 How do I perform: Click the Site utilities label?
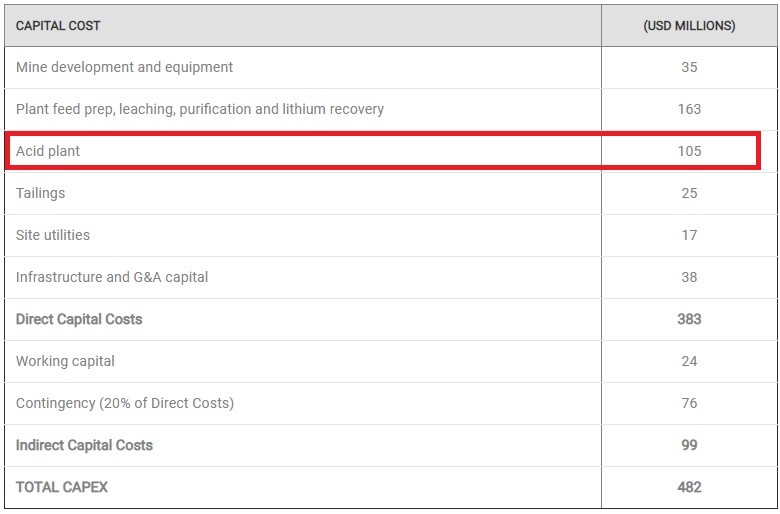pyautogui.click(x=53, y=235)
